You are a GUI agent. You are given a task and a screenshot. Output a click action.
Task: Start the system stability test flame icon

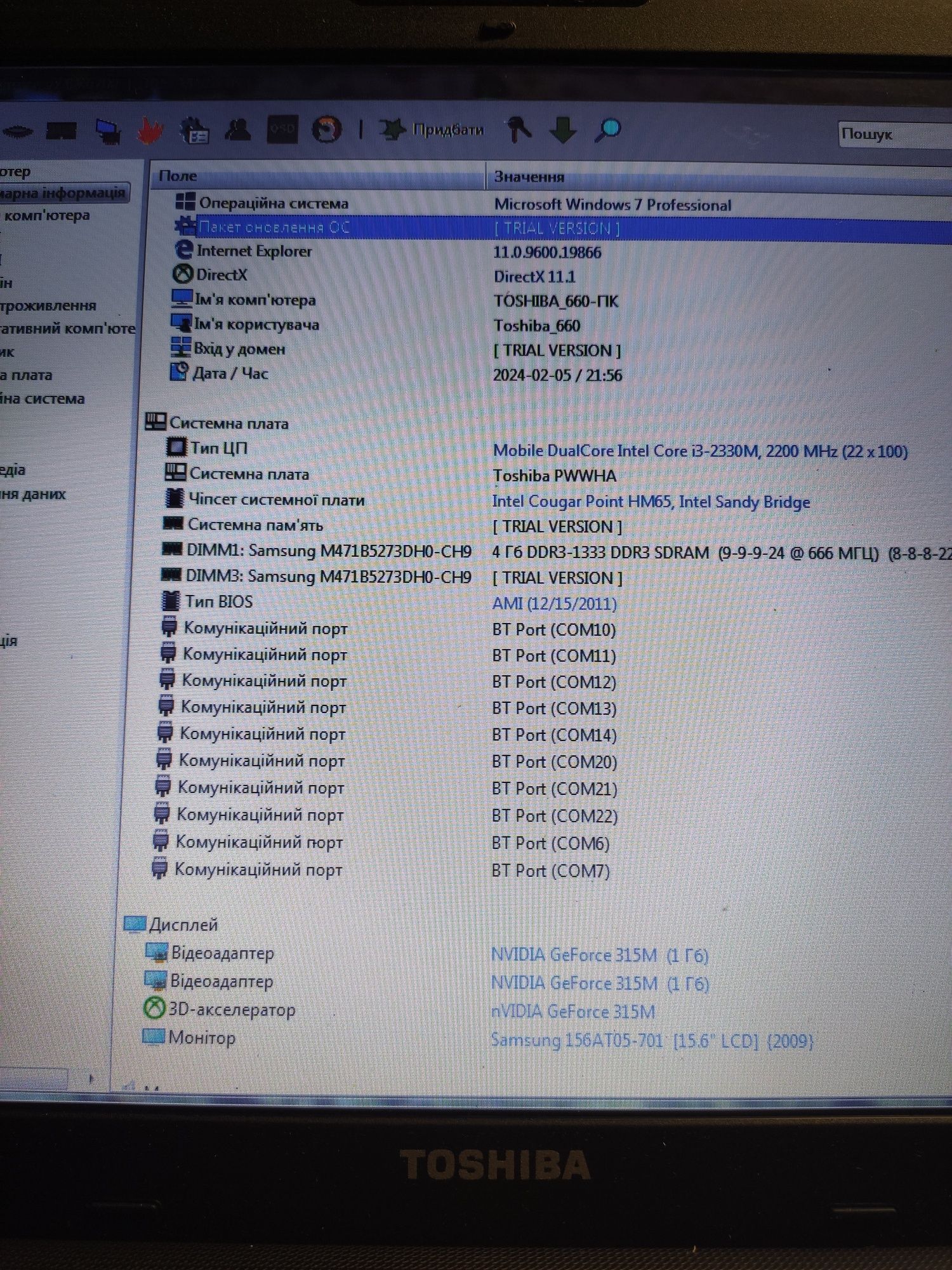click(150, 131)
